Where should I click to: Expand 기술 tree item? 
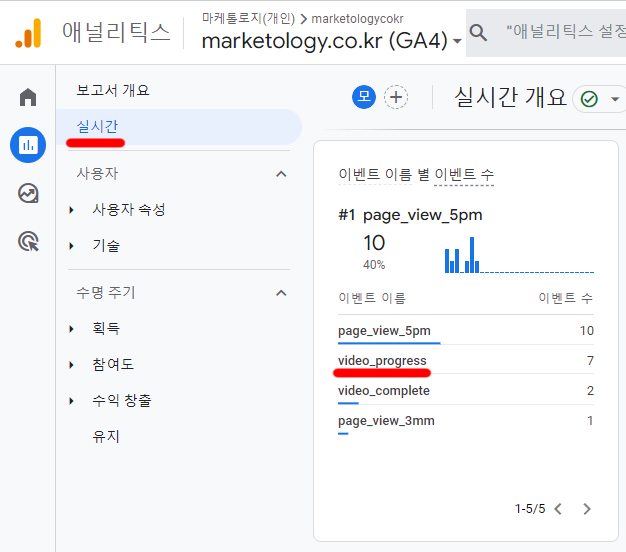pyautogui.click(x=71, y=246)
